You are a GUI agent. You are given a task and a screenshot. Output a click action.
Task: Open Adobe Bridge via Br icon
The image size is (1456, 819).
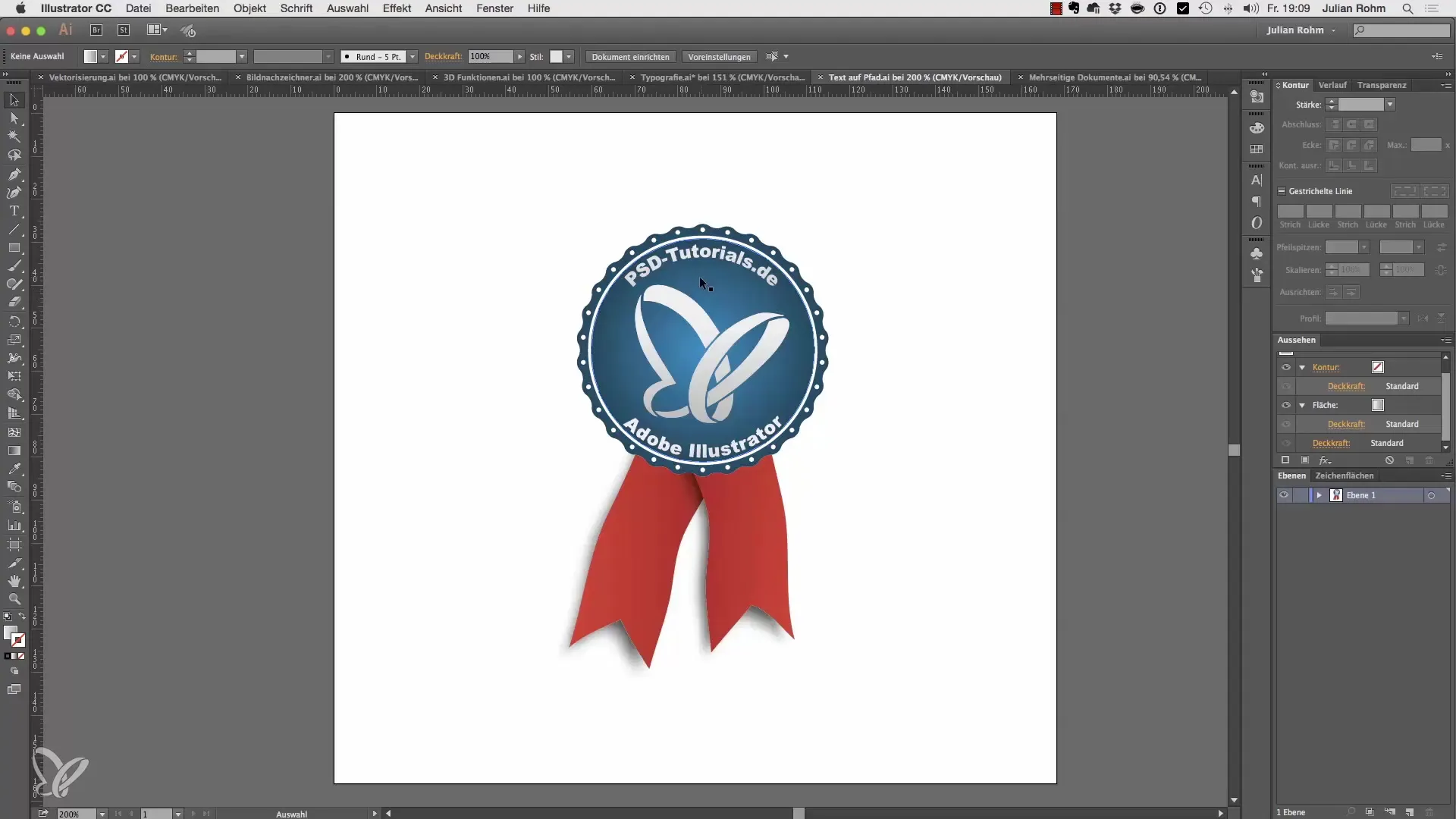click(96, 30)
